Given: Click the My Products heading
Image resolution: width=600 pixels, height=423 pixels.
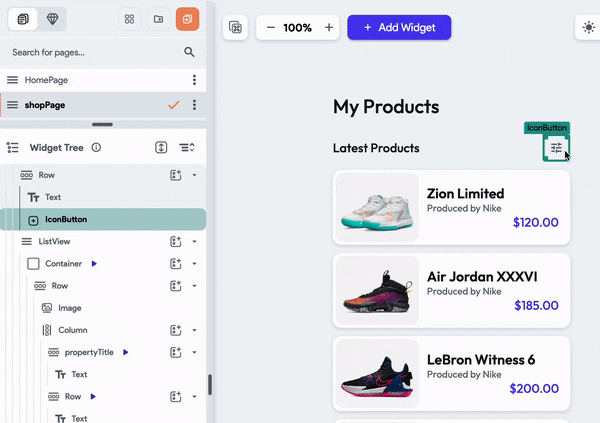Looking at the screenshot, I should click(386, 107).
